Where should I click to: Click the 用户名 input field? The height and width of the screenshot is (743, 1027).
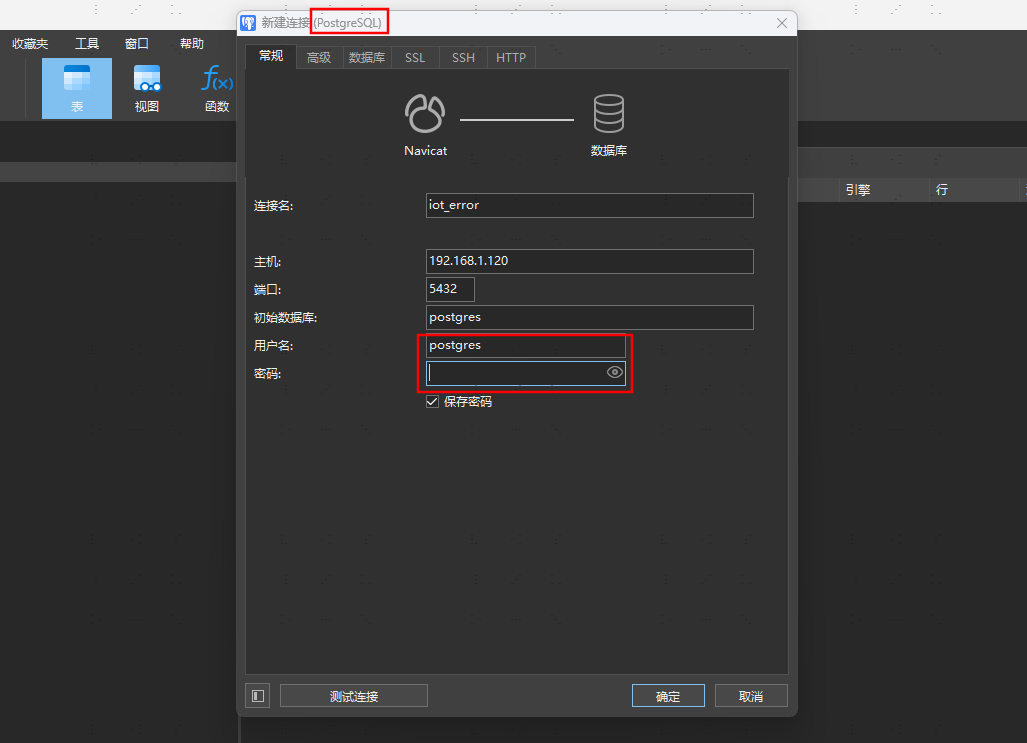tap(525, 345)
